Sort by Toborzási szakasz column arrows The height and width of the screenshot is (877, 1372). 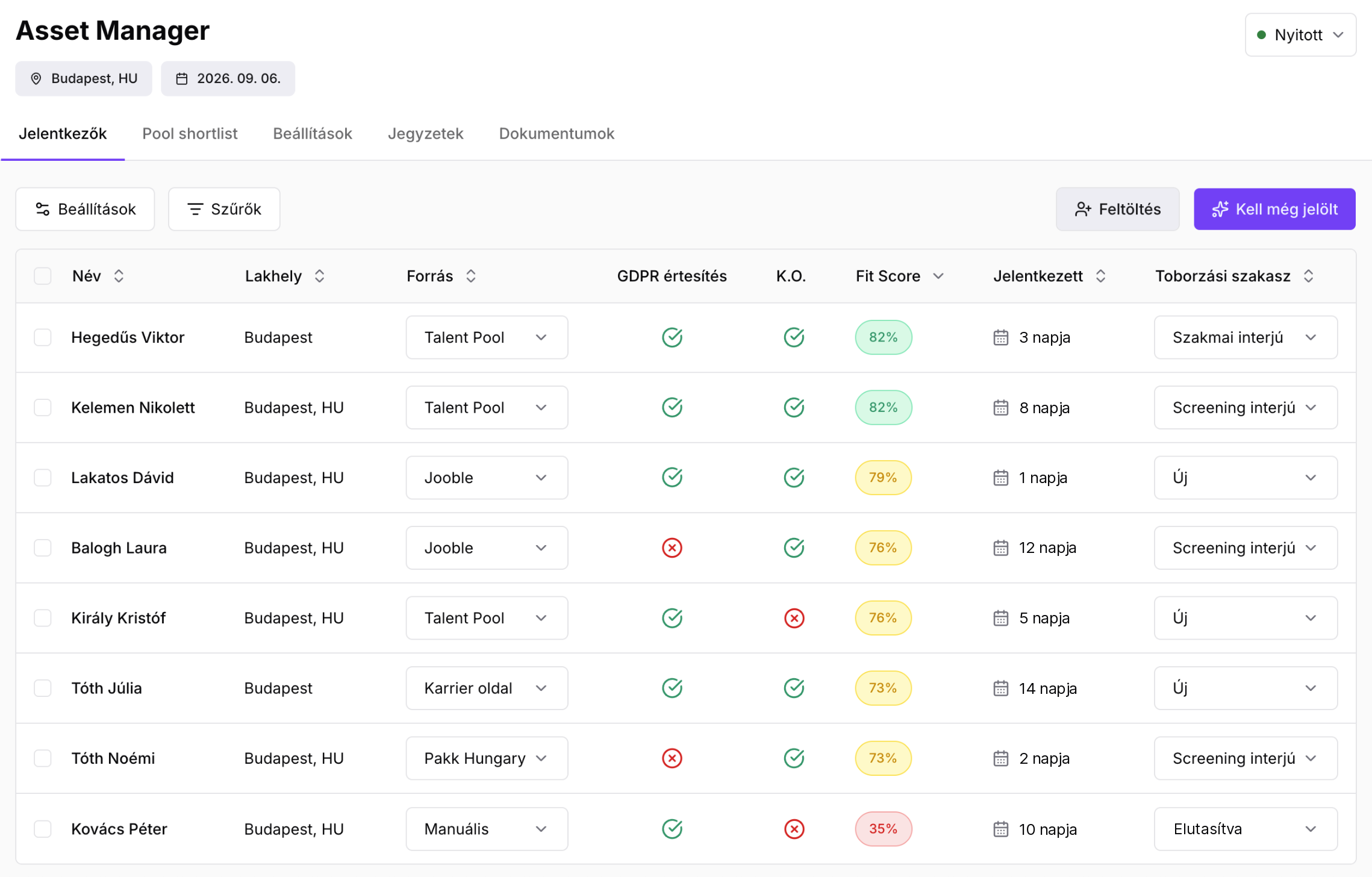pyautogui.click(x=1308, y=276)
